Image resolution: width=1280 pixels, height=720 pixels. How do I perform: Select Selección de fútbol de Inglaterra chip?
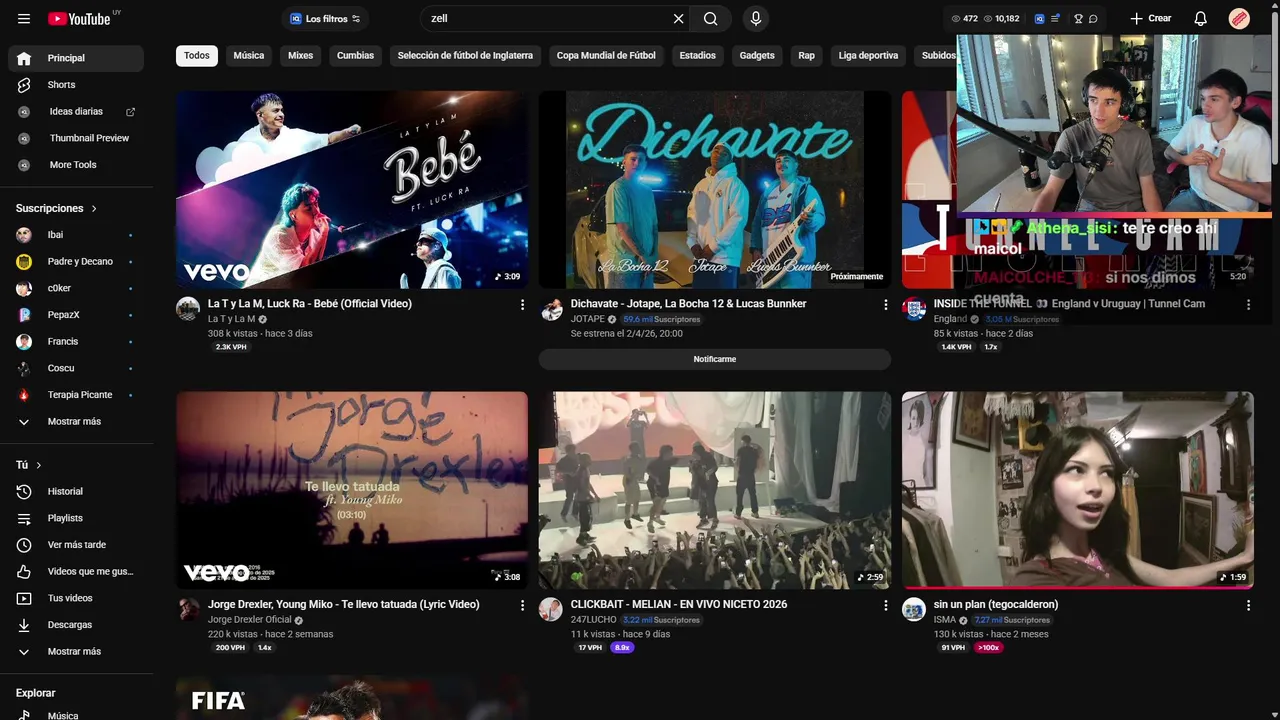point(465,56)
